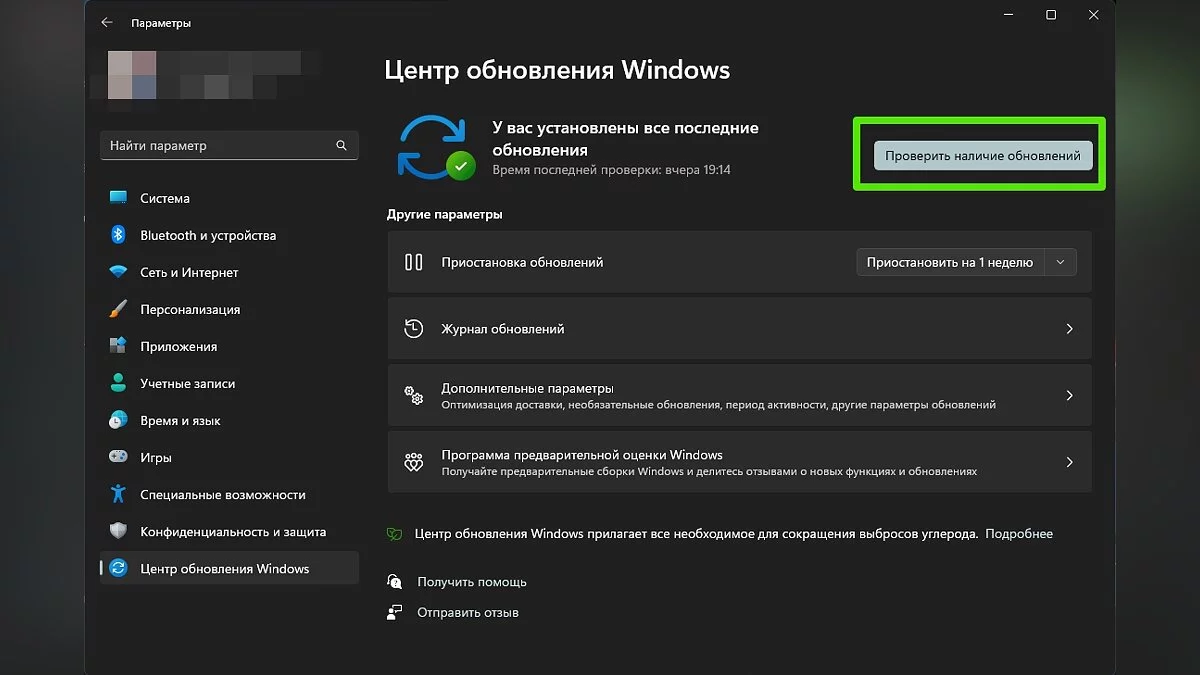Open Дополнительные параметры chevron
1200x675 pixels.
[1069, 395]
